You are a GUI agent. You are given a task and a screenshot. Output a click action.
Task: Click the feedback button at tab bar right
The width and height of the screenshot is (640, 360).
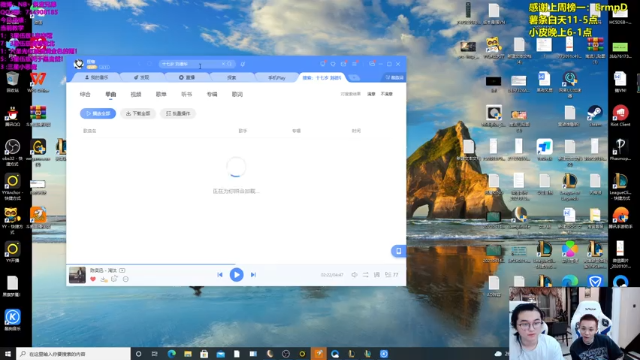point(394,78)
